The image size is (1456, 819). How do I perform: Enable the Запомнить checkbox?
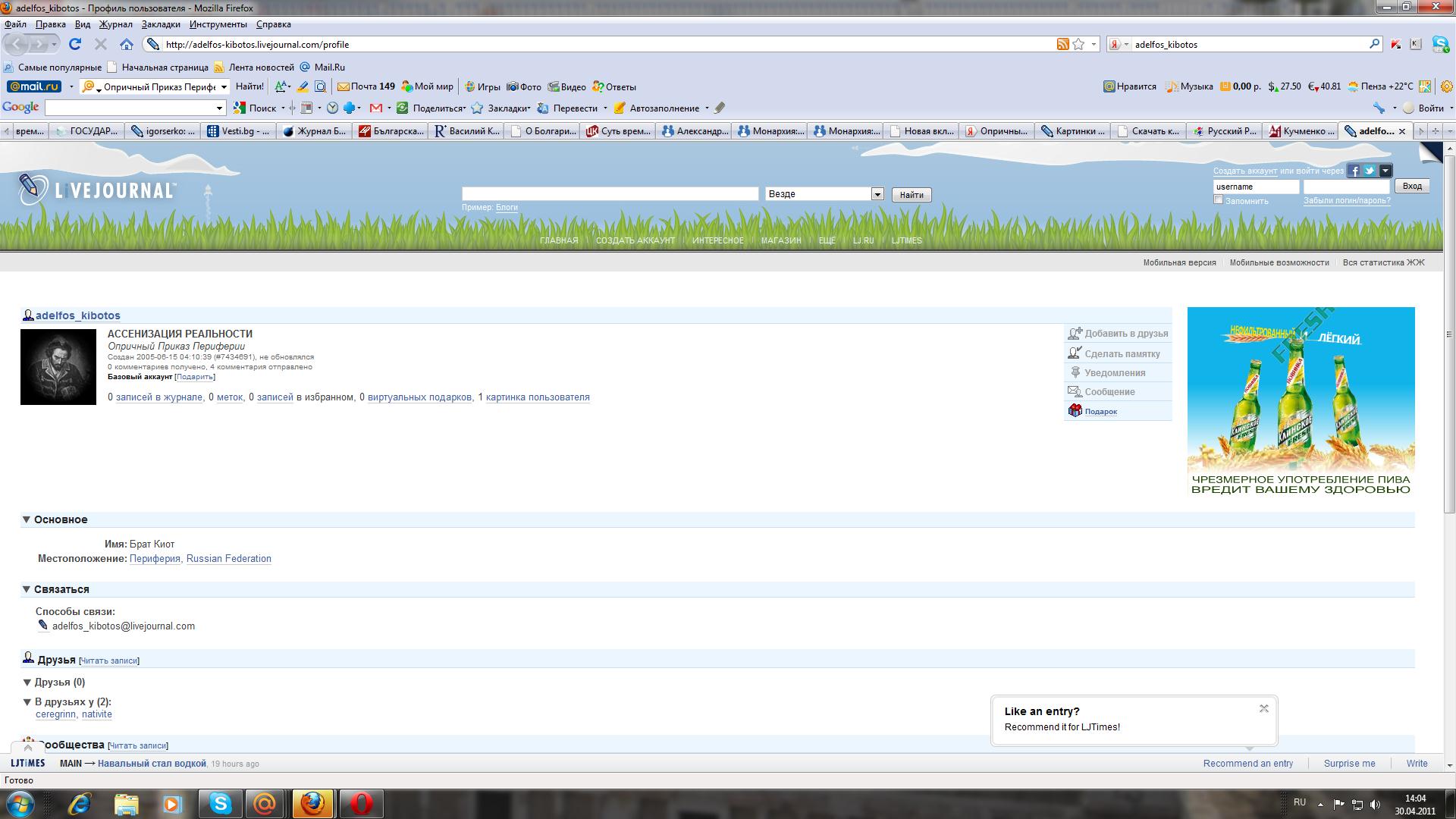click(x=1218, y=200)
